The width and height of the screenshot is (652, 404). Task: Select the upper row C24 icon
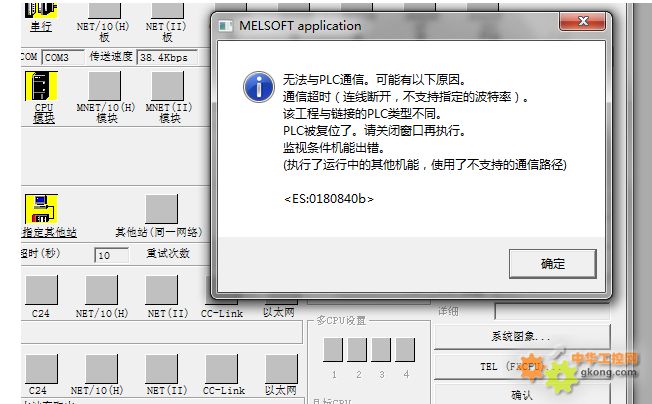coord(42,290)
